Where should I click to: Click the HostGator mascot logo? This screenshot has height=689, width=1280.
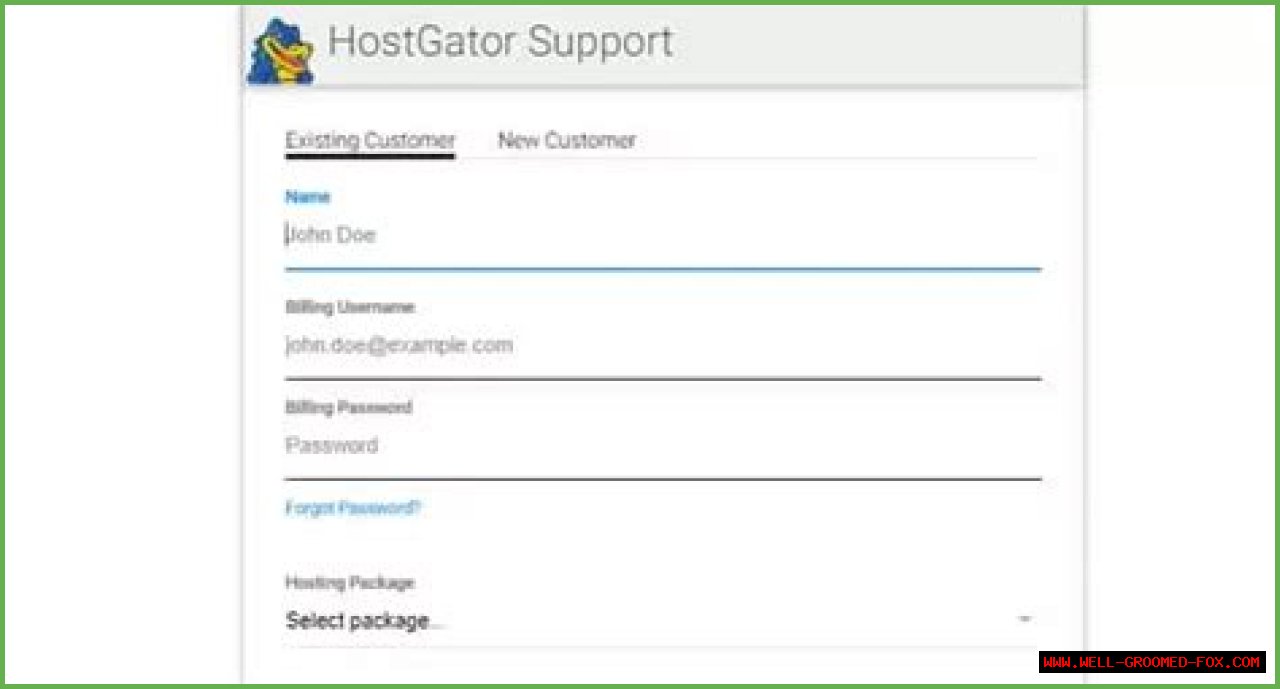pos(281,52)
